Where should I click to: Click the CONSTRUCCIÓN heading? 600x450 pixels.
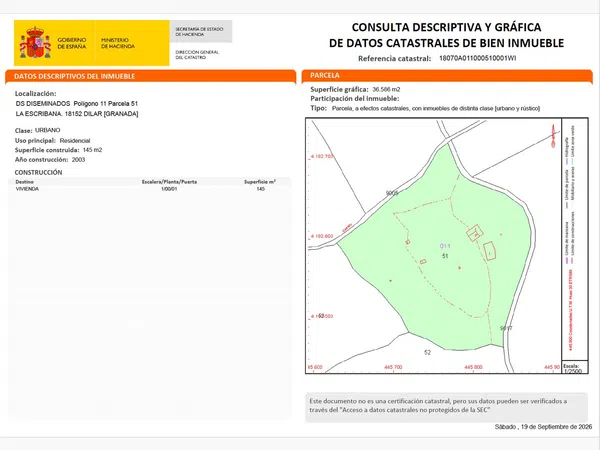coord(38,172)
